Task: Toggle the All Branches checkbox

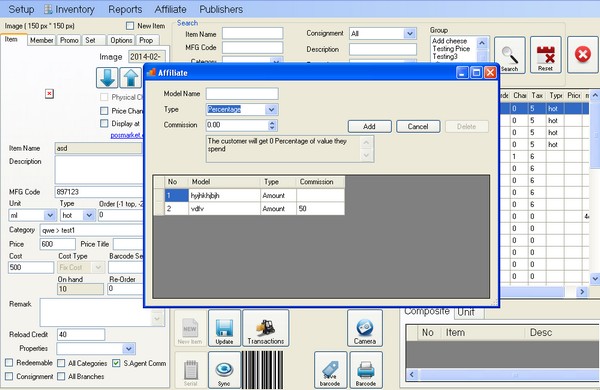Action: pos(61,376)
